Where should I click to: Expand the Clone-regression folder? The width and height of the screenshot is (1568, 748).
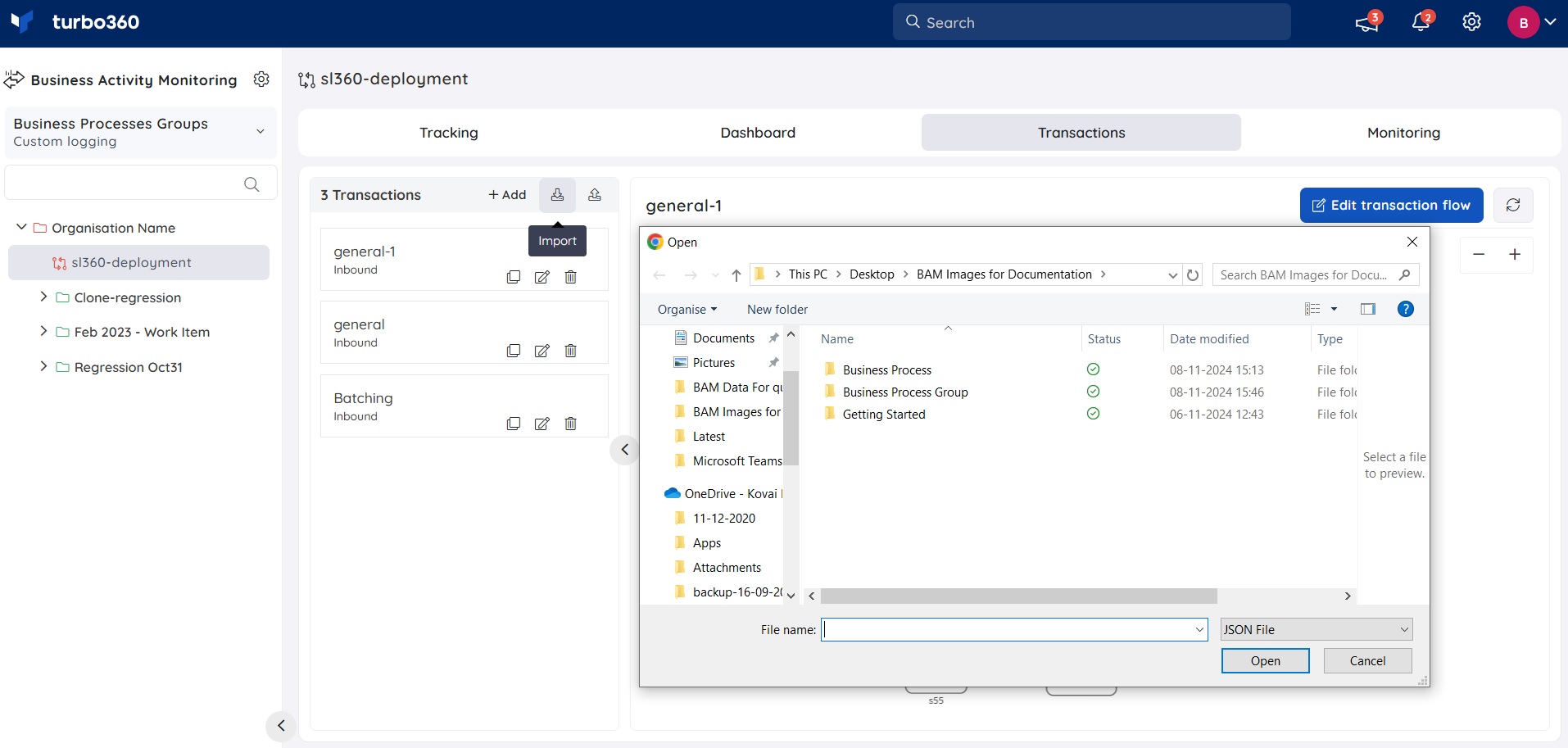click(43, 297)
